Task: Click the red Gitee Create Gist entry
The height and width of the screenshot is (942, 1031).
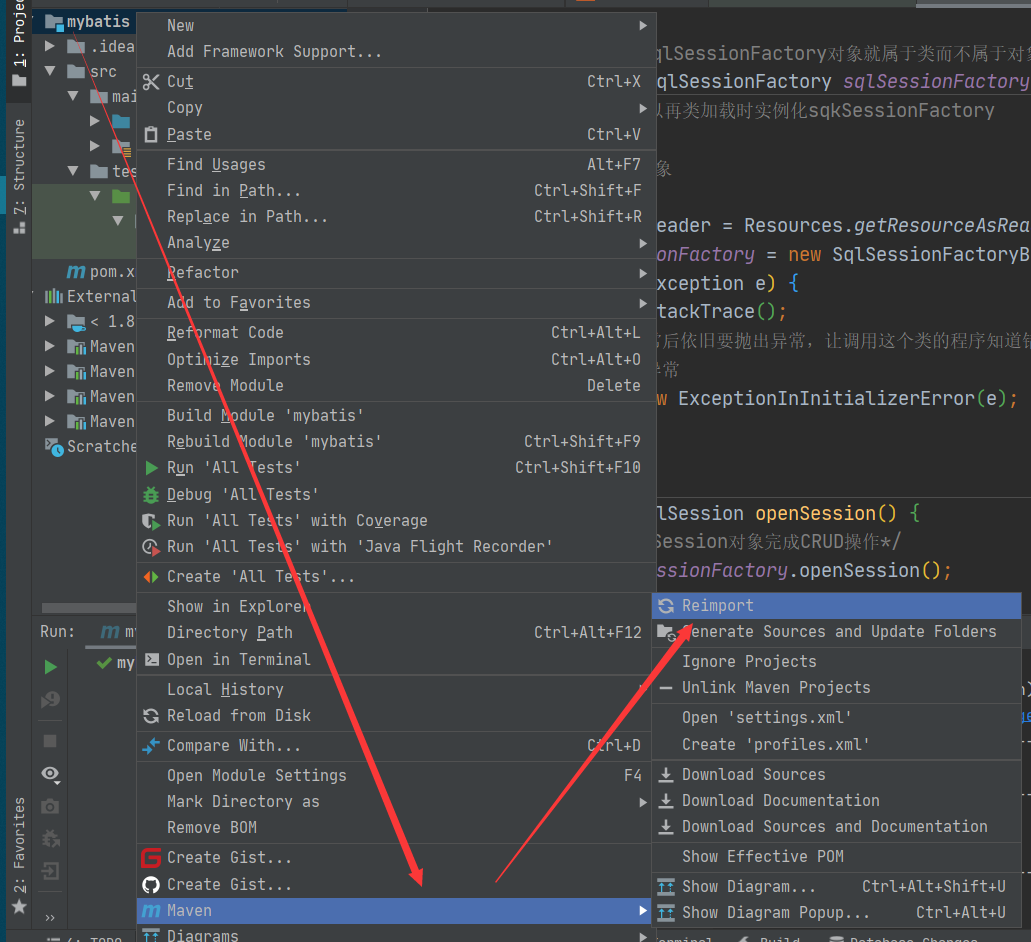Action: pos(229,857)
